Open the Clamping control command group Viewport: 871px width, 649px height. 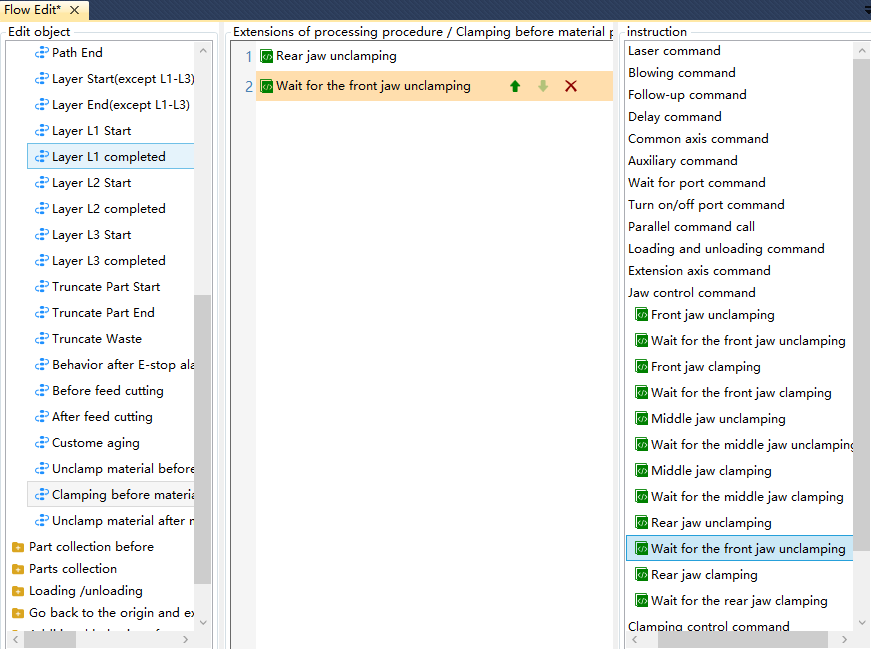click(708, 626)
